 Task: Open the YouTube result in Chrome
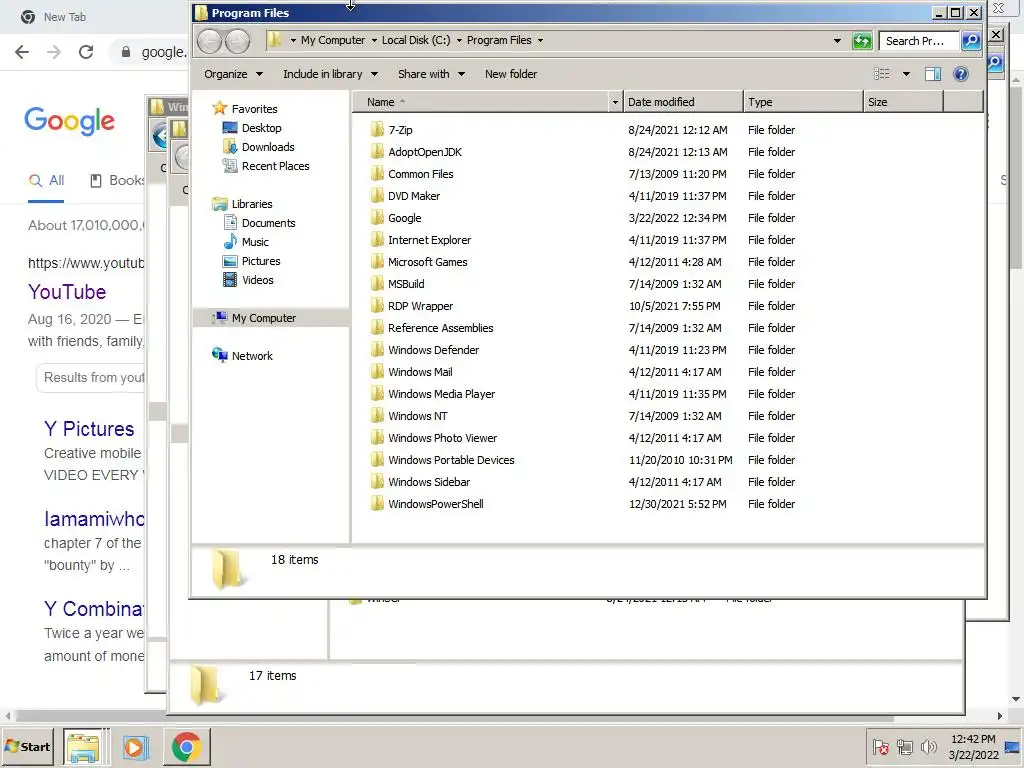tap(67, 292)
